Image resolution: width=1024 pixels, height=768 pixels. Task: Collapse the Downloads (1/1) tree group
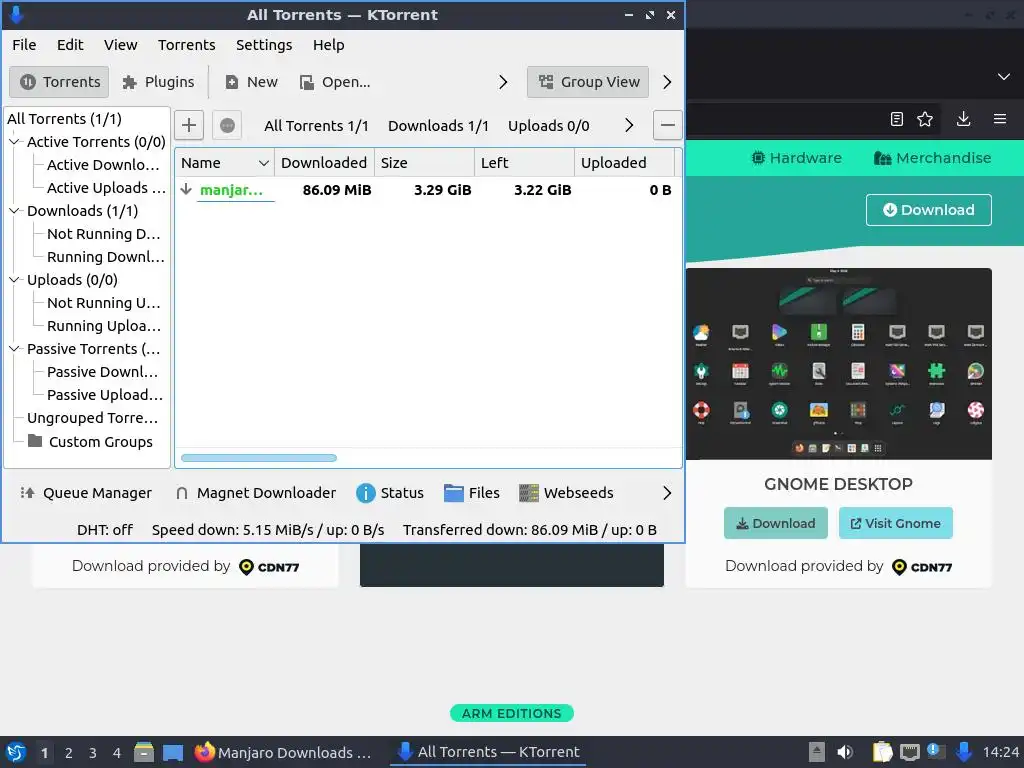click(x=14, y=210)
